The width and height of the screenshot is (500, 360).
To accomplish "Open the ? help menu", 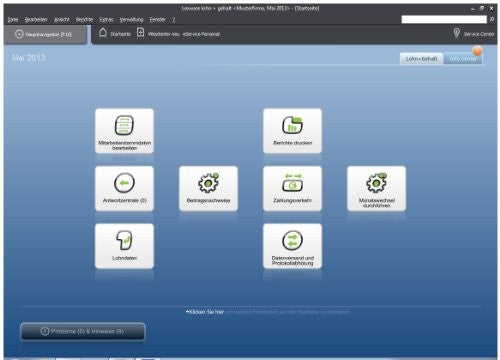I will tap(173, 20).
